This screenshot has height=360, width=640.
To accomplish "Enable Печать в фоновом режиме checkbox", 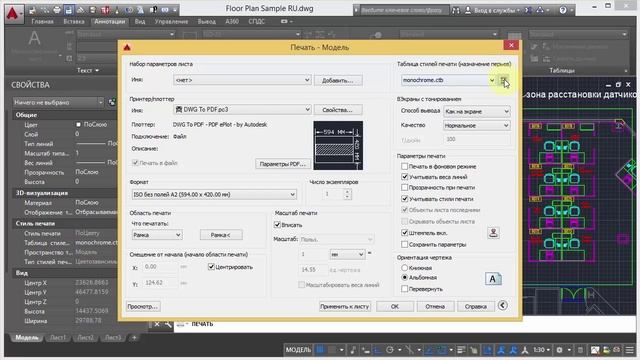I will point(404,167).
